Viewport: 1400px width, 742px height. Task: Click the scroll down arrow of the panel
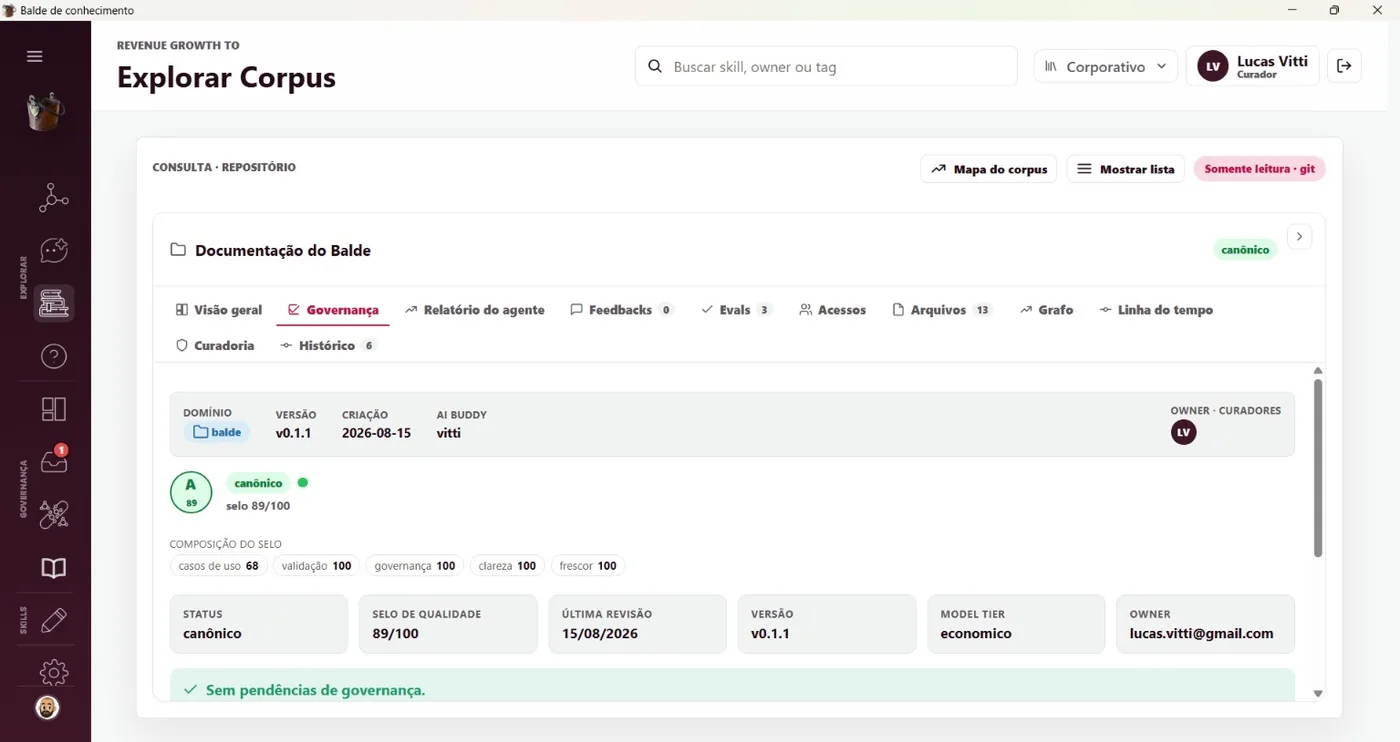pos(1318,693)
